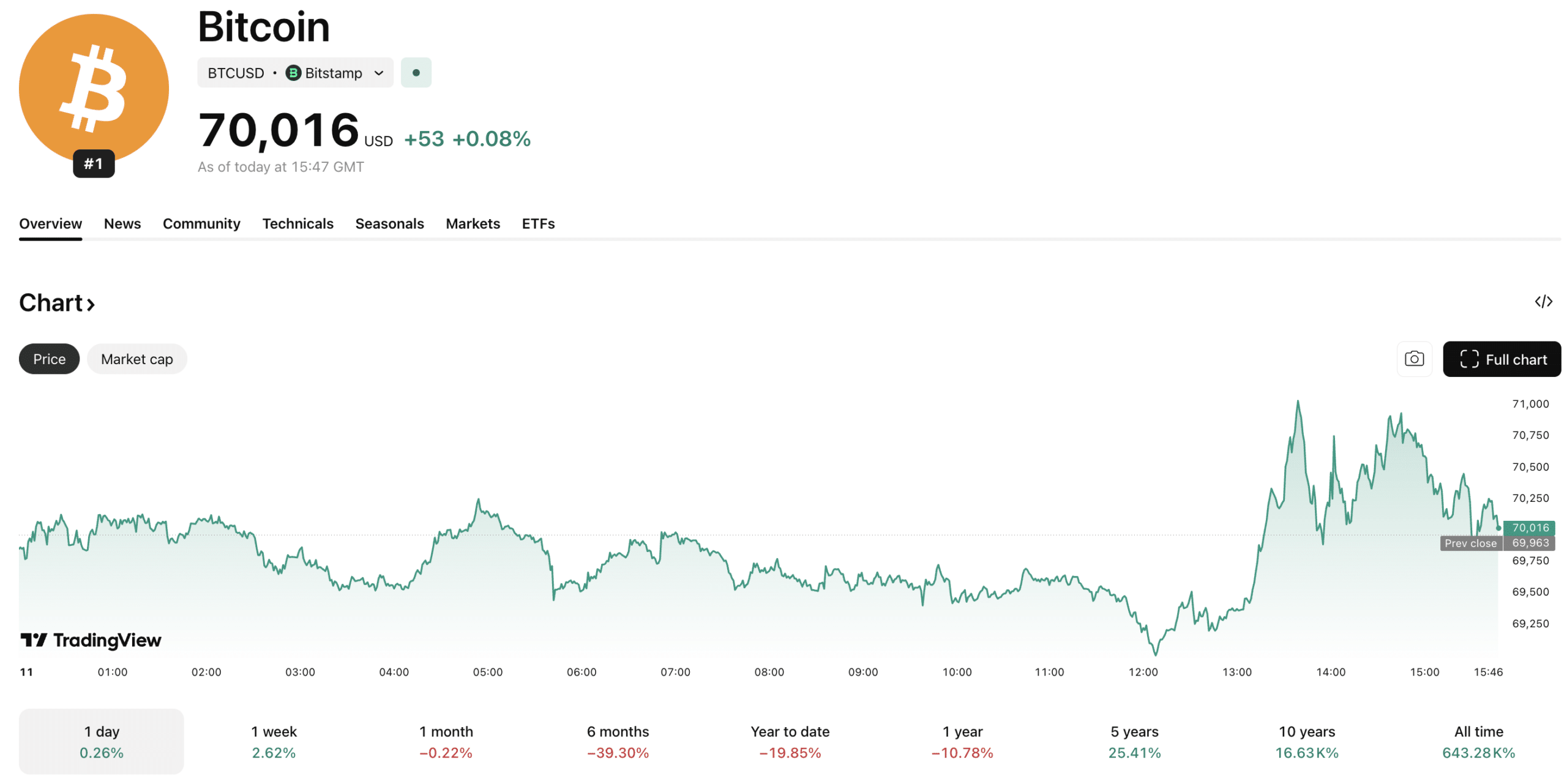Select the Bitstamp exchange icon

293,72
